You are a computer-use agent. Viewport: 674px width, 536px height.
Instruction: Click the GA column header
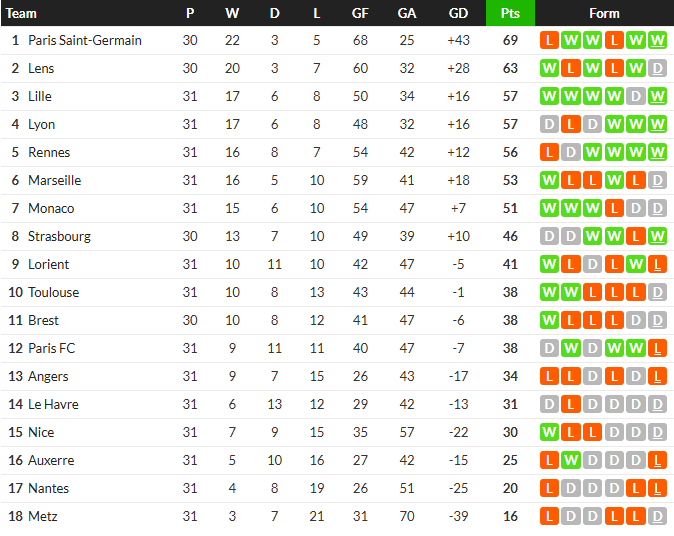click(x=407, y=13)
